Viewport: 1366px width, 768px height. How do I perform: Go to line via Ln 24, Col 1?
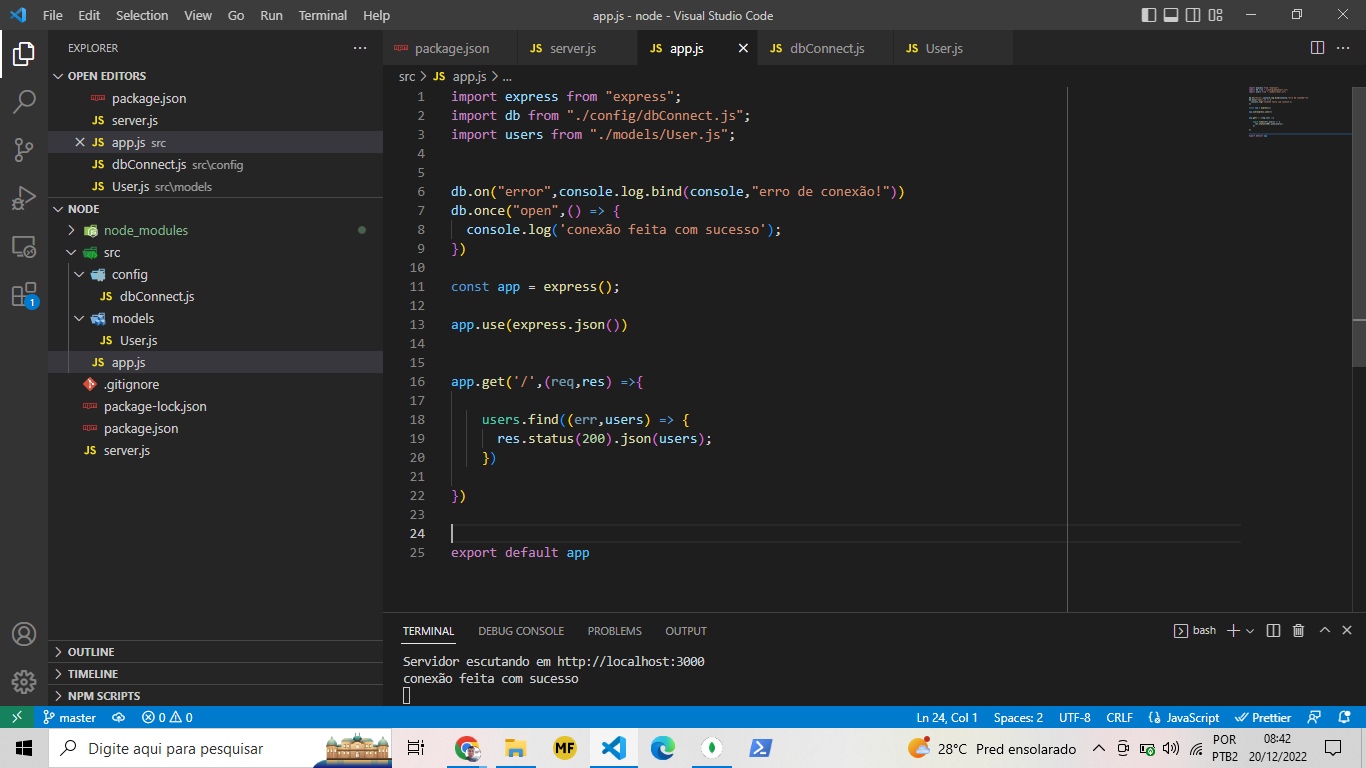947,717
